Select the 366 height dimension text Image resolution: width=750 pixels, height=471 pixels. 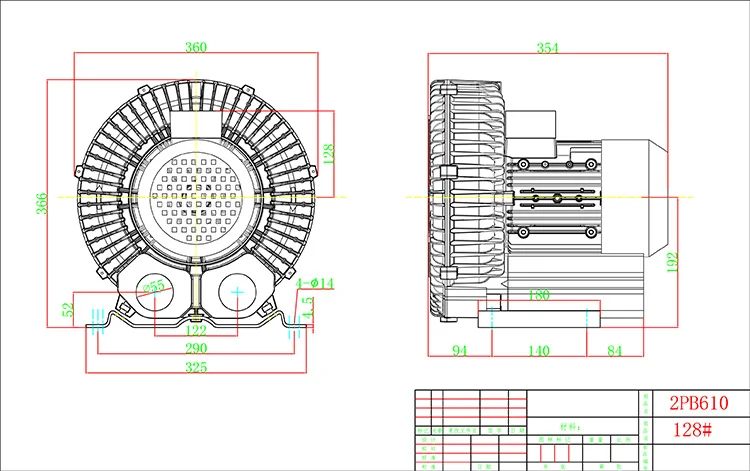[x=40, y=205]
